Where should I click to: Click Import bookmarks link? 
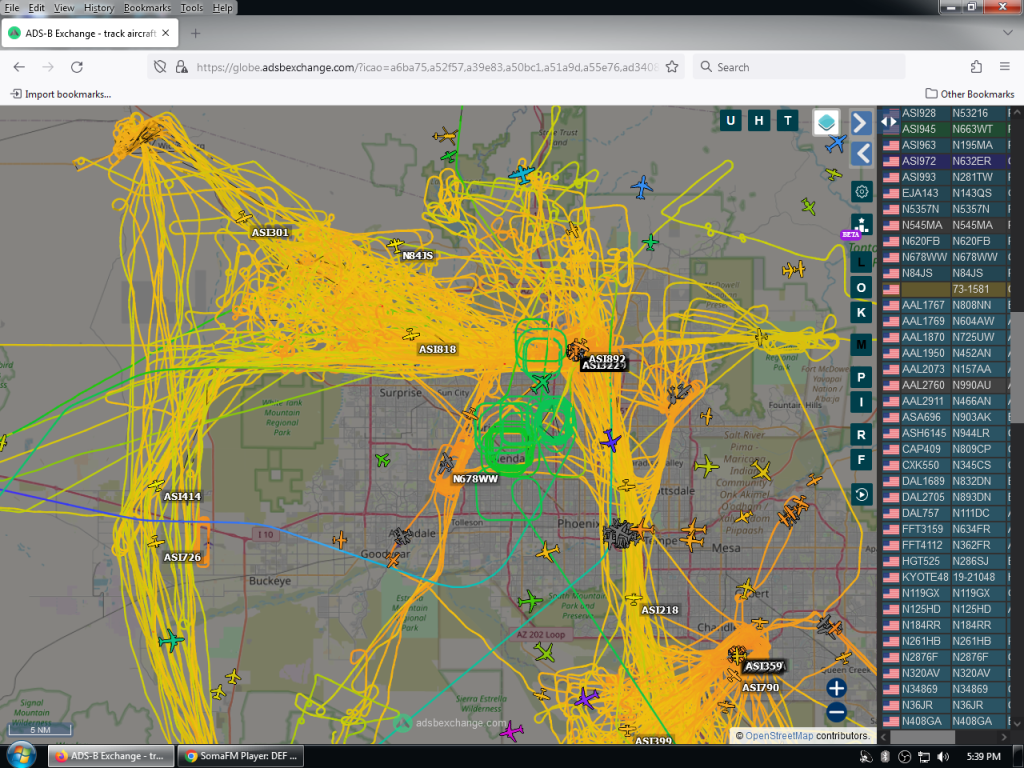(x=61, y=94)
